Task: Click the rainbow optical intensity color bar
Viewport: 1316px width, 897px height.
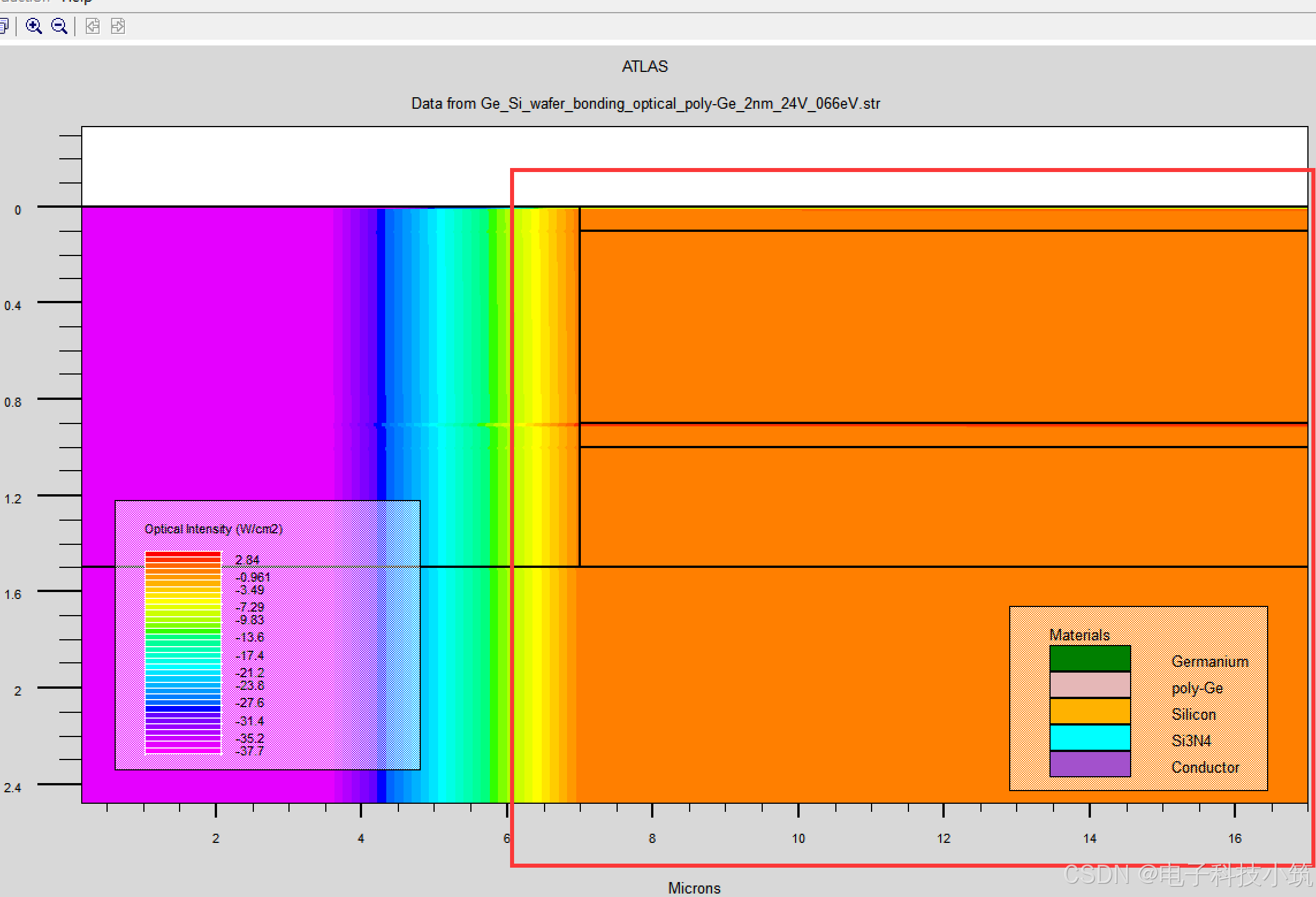Action: pos(183,652)
